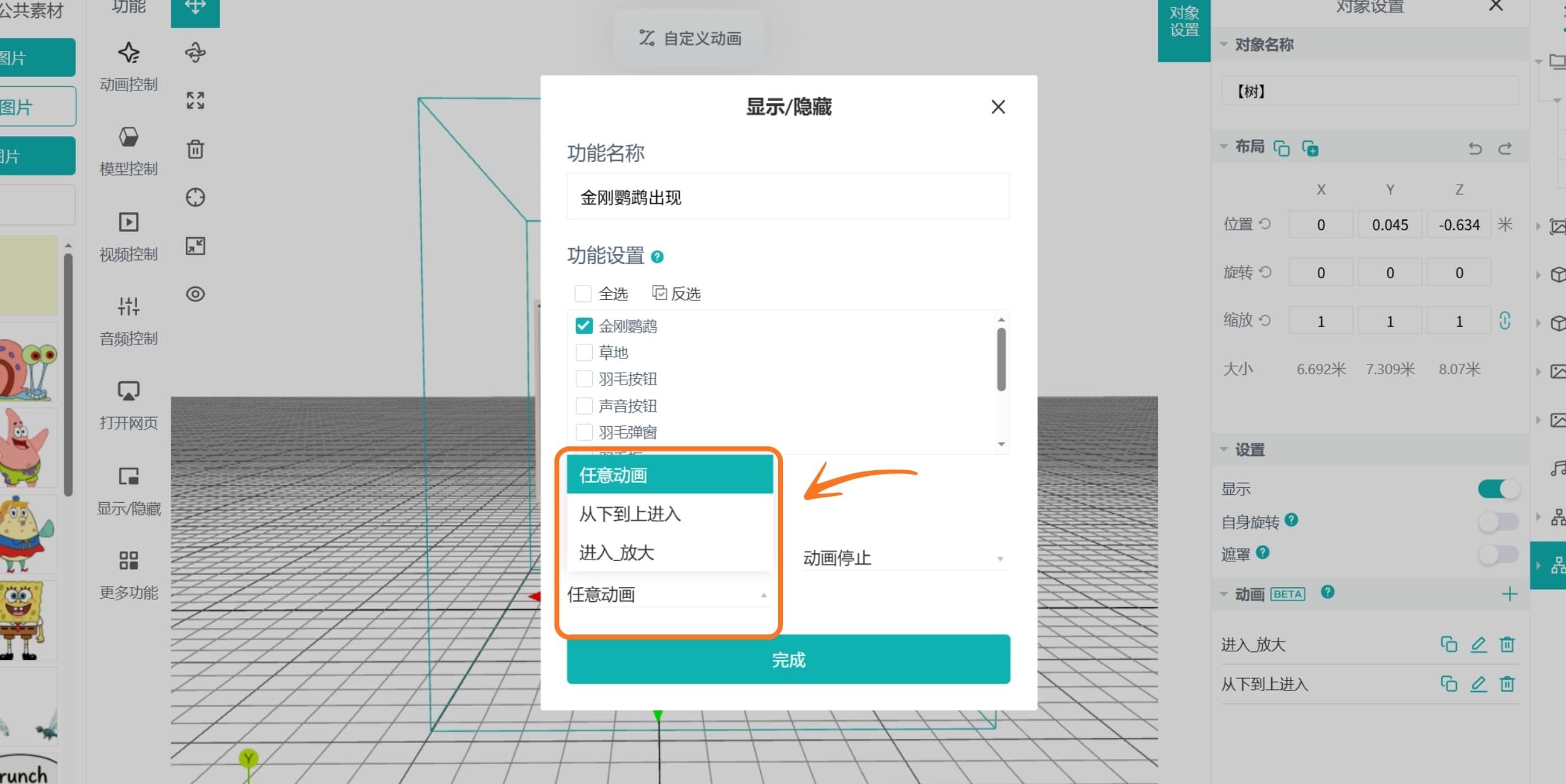Click the undo arrow in the 布局 section
1566x784 pixels.
tap(1475, 149)
